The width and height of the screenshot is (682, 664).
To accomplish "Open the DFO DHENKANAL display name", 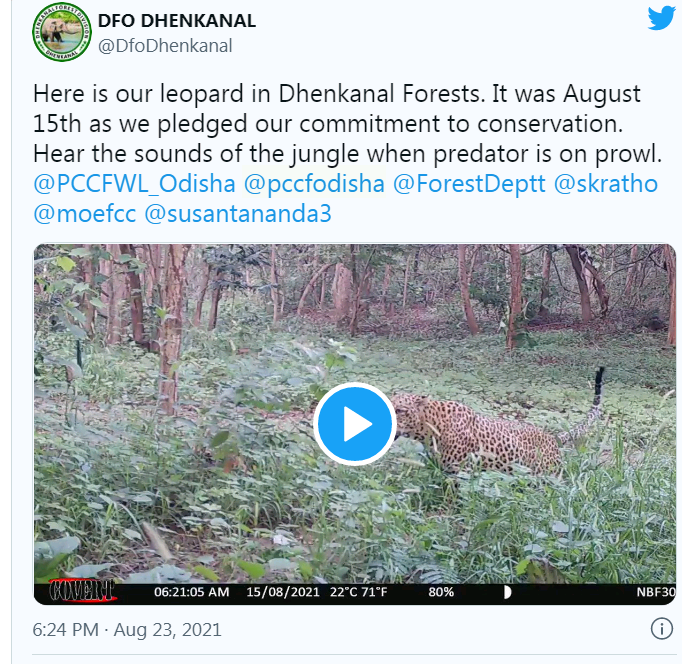I will tap(177, 20).
